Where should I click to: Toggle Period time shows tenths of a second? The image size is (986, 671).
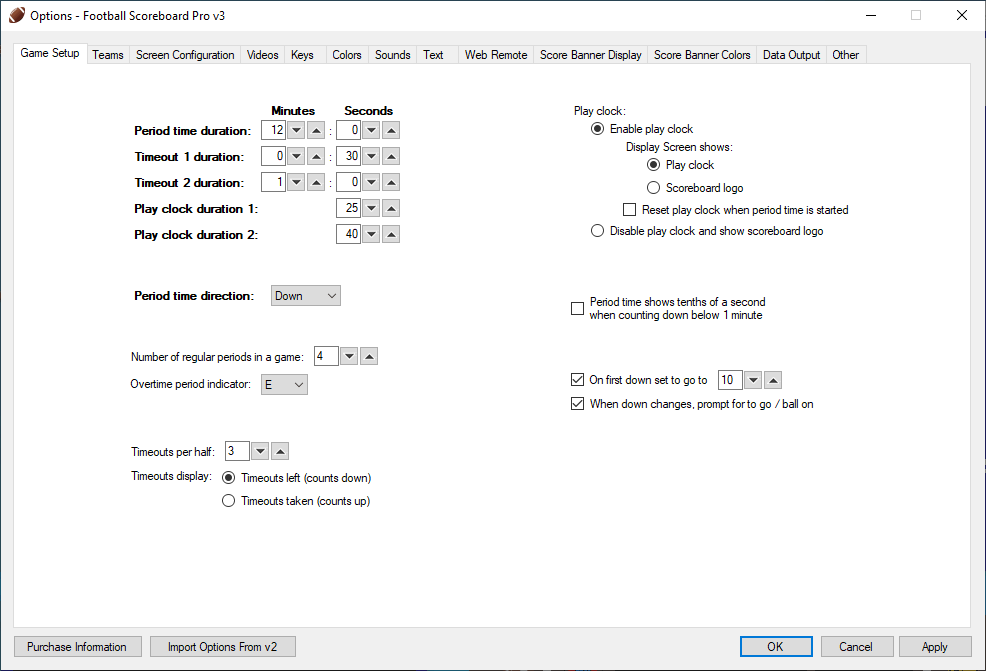tap(577, 308)
